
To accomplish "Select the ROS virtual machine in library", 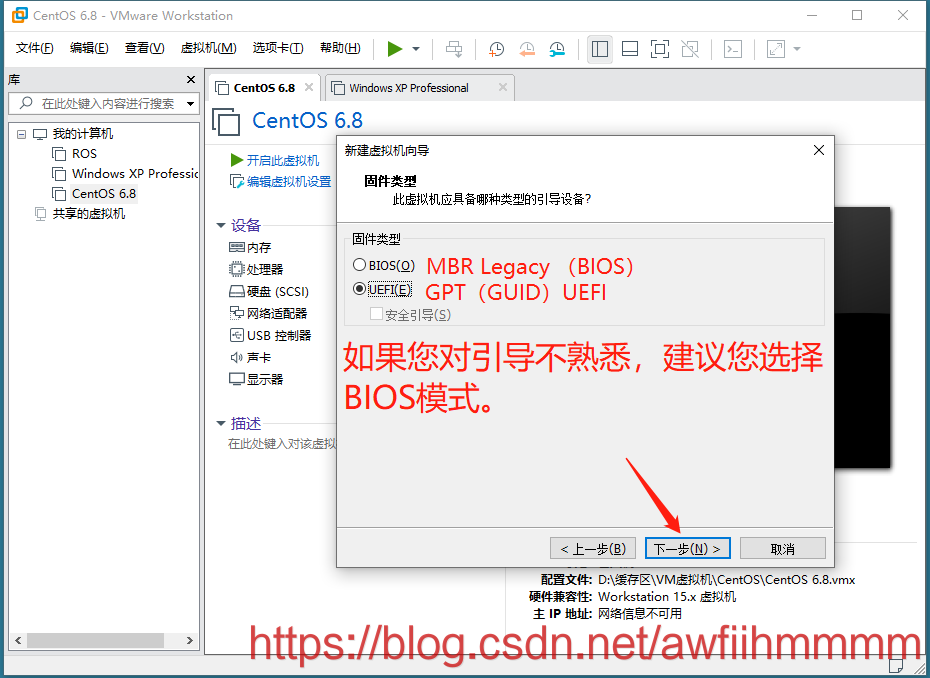I will [x=84, y=154].
